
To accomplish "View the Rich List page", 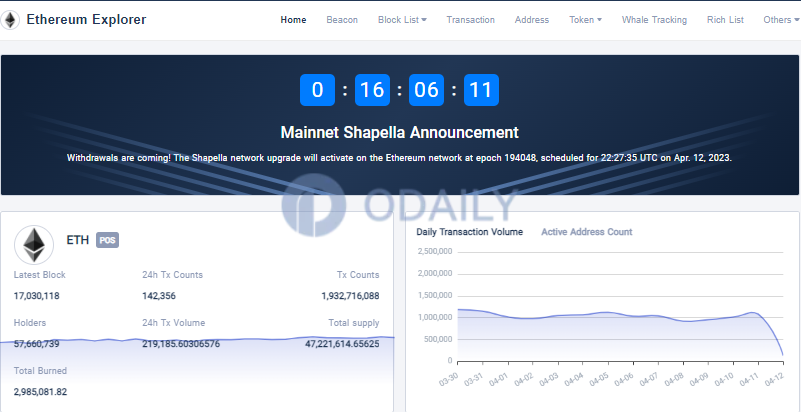I will (x=725, y=20).
